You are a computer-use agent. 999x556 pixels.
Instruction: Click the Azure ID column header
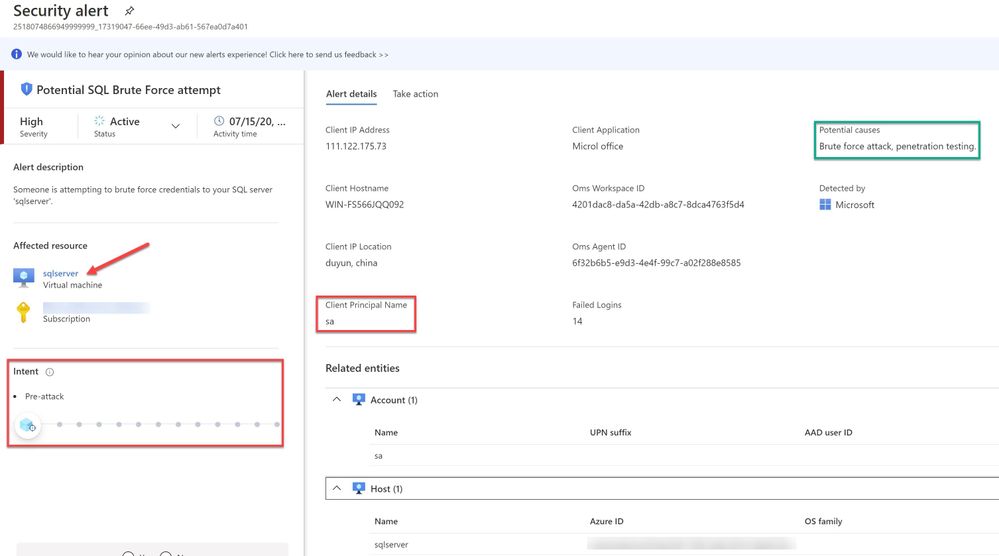coord(607,521)
